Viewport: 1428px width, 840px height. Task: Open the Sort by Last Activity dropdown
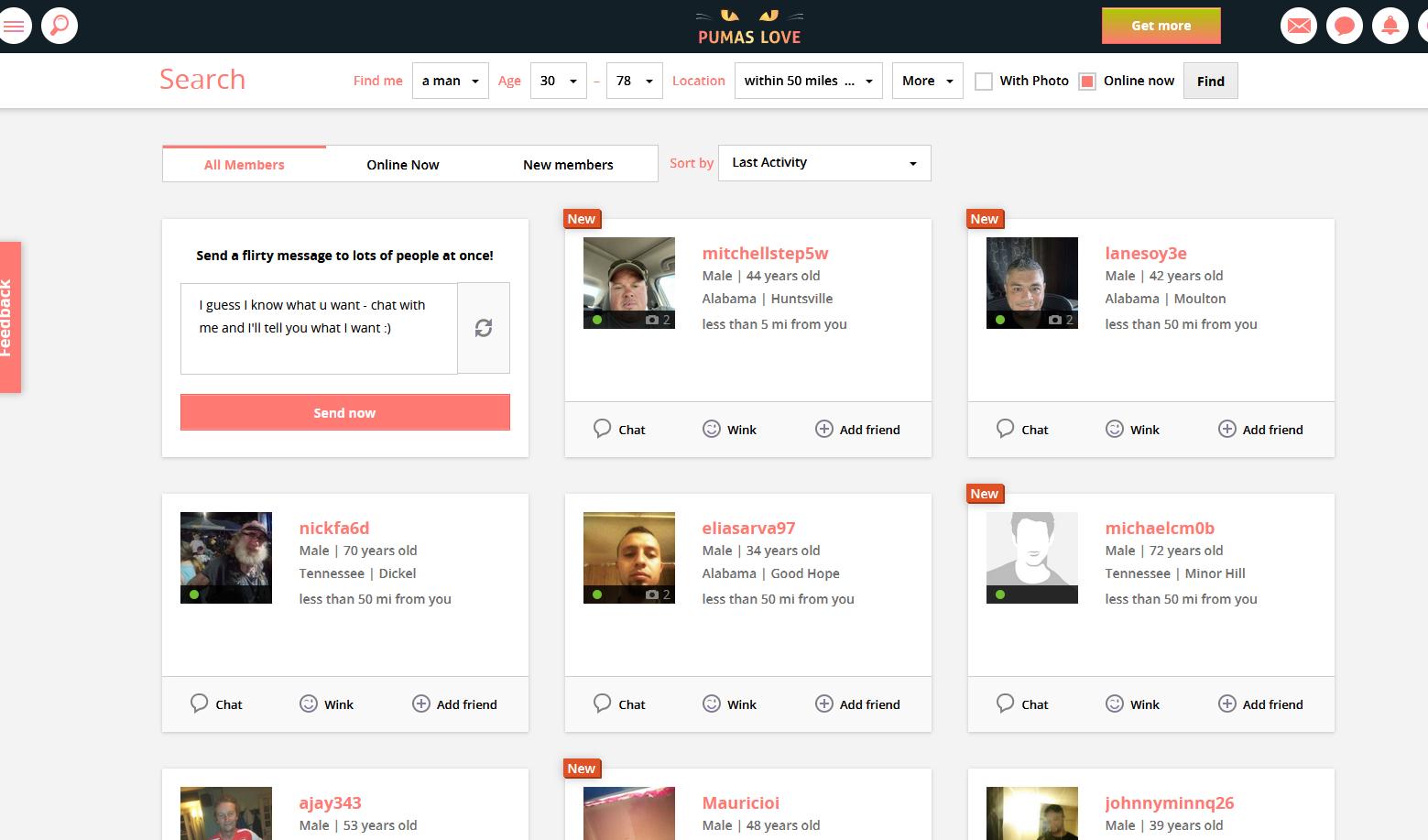(x=823, y=162)
